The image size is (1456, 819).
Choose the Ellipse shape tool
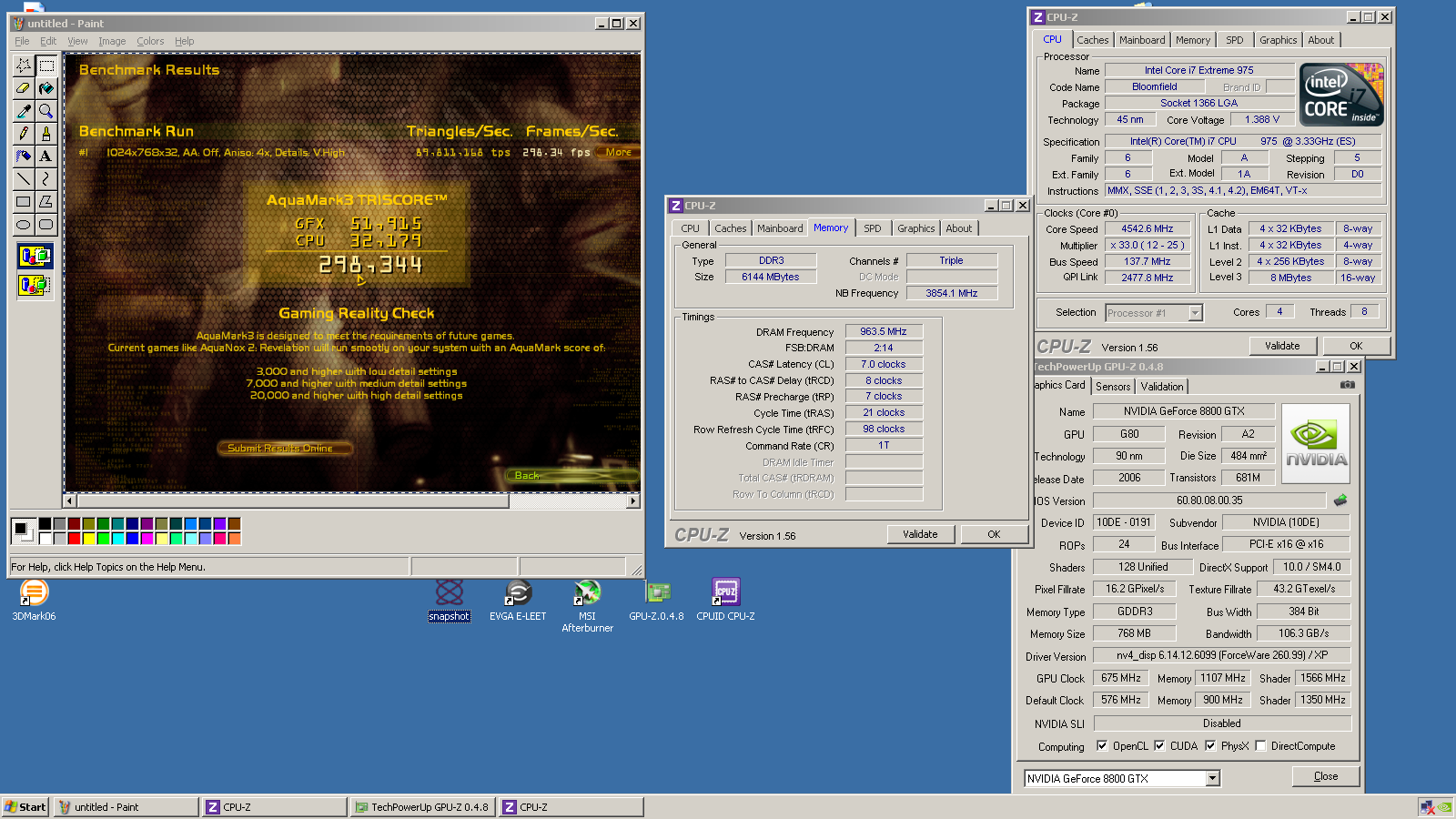[24, 225]
